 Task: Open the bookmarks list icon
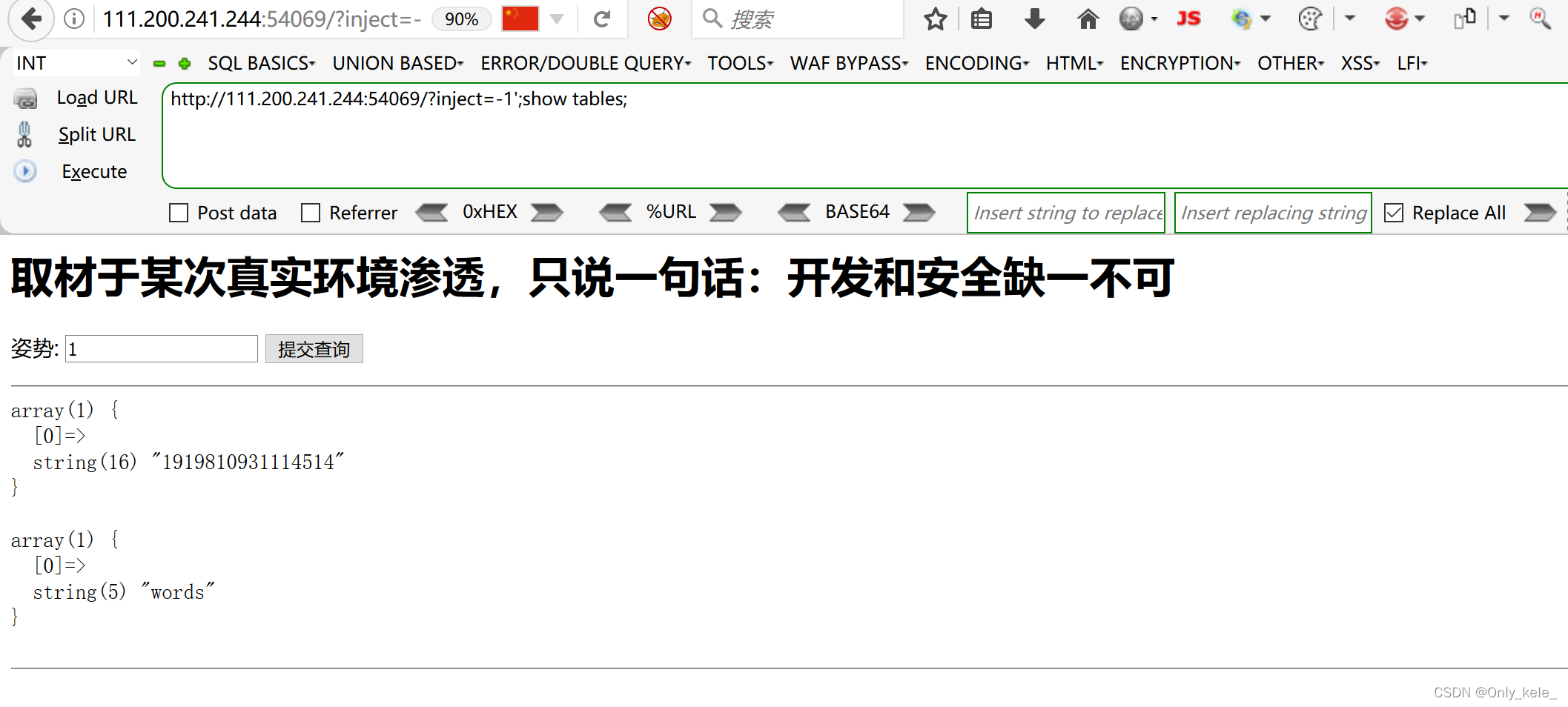pos(982,19)
